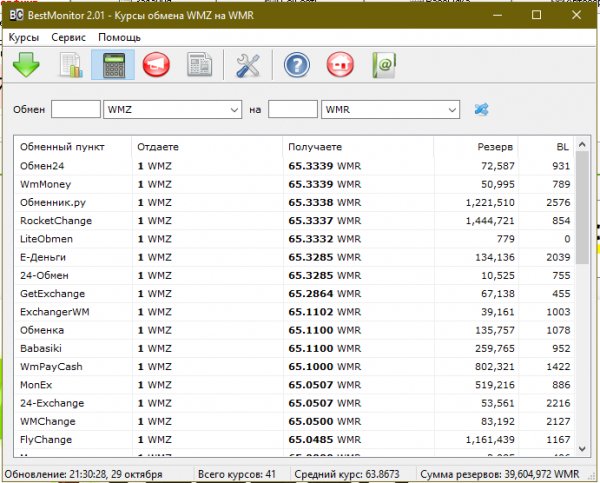Click the blue question mark help icon
Viewport: 600px width, 483px height.
click(x=297, y=65)
